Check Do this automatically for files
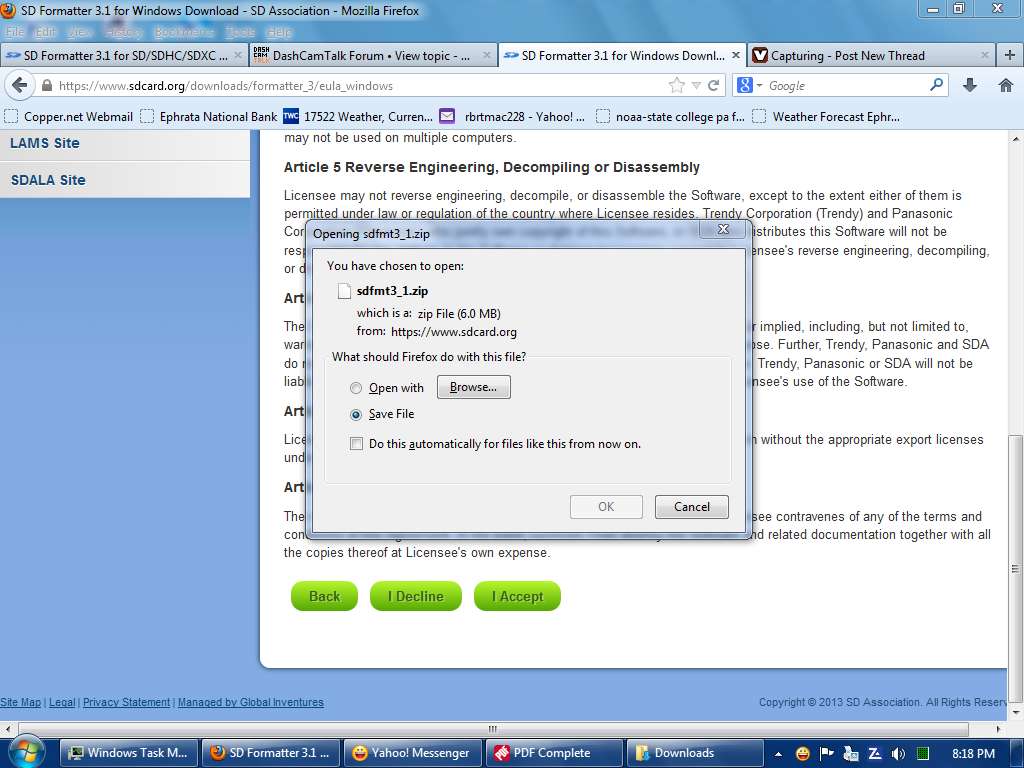Image resolution: width=1024 pixels, height=768 pixels. coord(357,444)
